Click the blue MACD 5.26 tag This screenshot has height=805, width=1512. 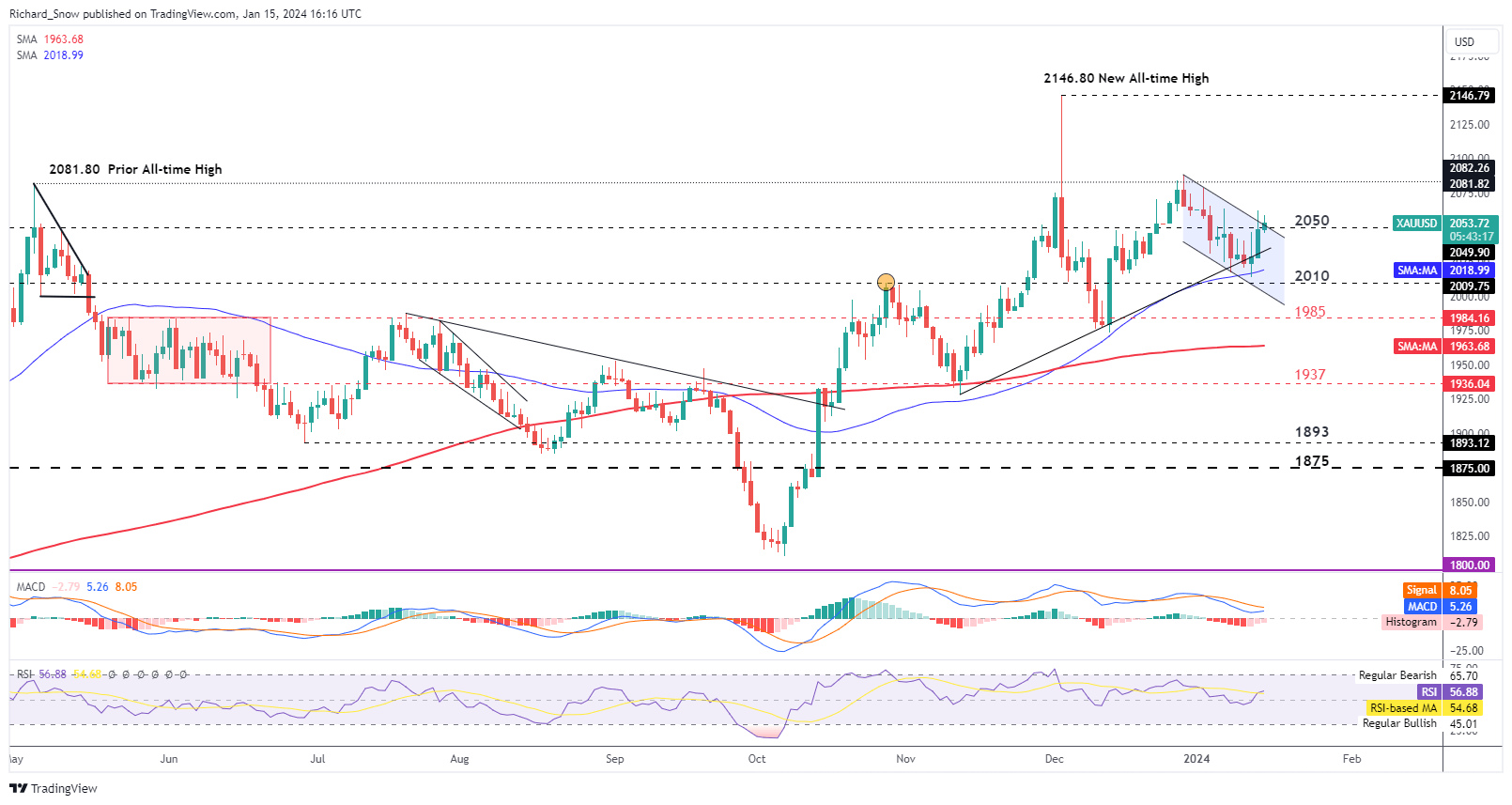[1441, 607]
